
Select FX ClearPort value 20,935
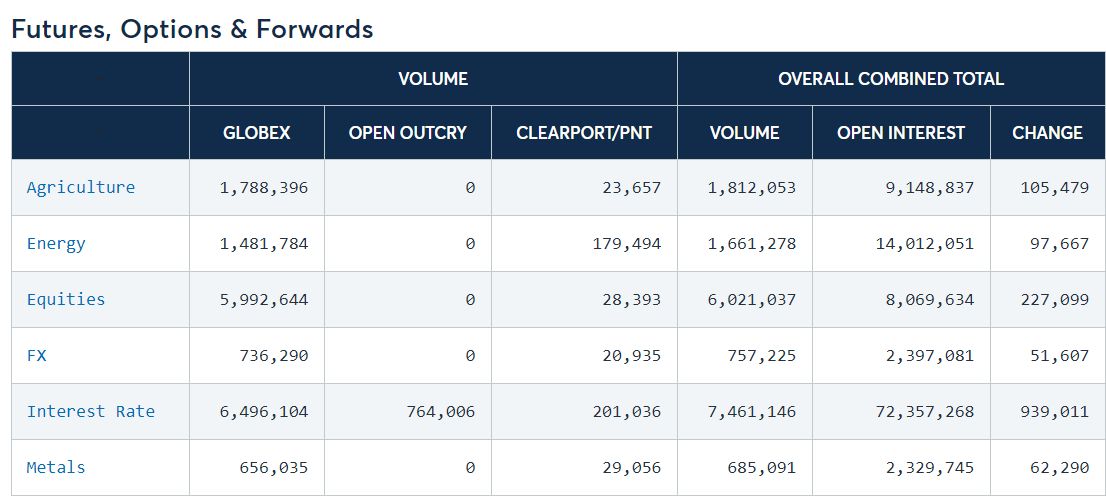[x=631, y=356]
